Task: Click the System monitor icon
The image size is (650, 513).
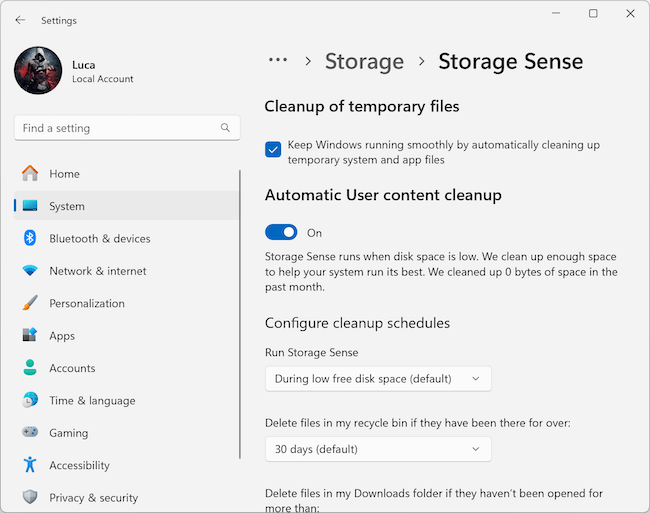Action: coord(30,206)
